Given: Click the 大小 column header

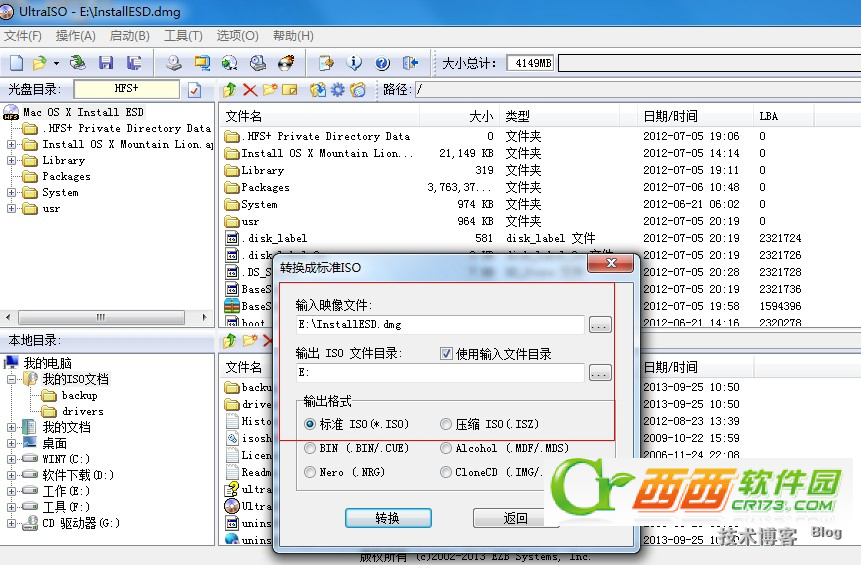Looking at the screenshot, I should click(481, 116).
